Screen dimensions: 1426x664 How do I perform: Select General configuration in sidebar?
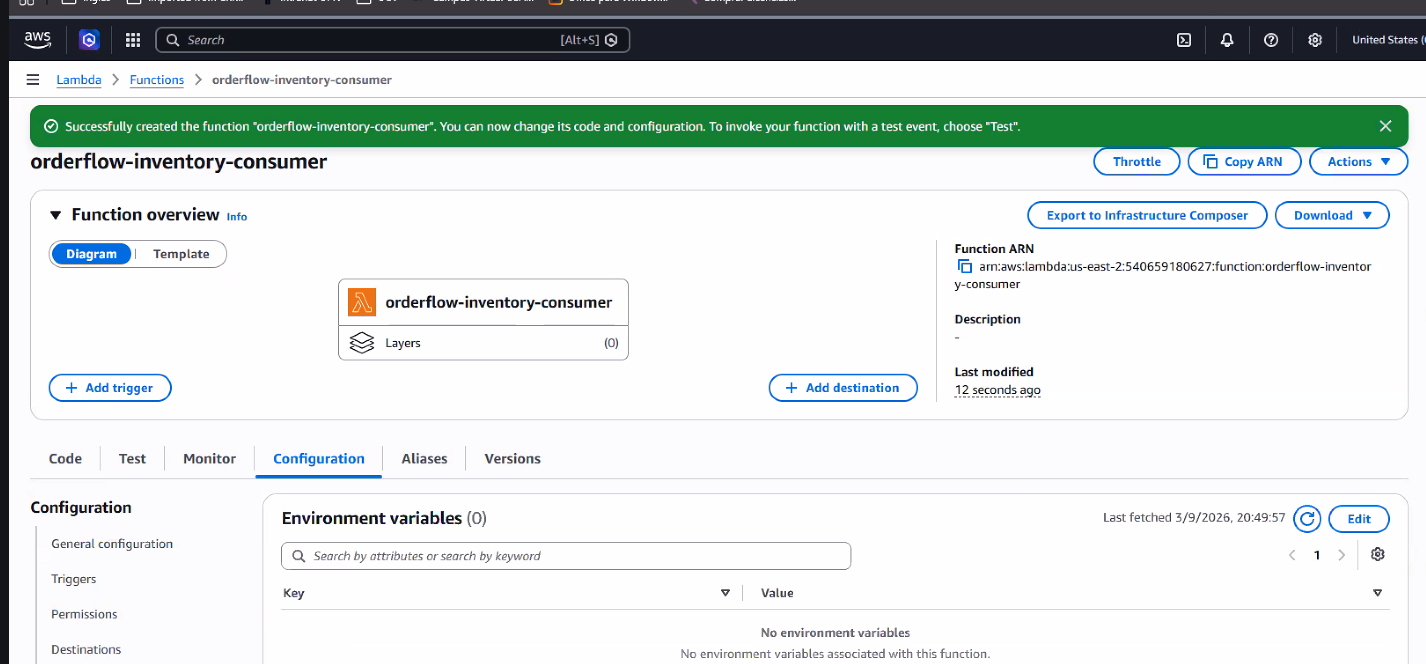[112, 544]
